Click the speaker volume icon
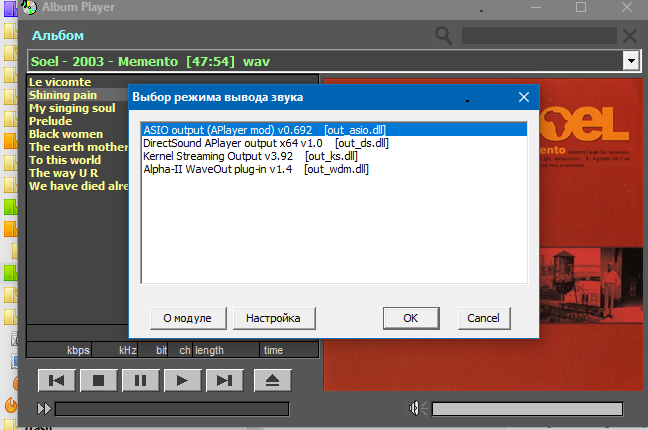Viewport: 648px width, 430px height. [418, 408]
